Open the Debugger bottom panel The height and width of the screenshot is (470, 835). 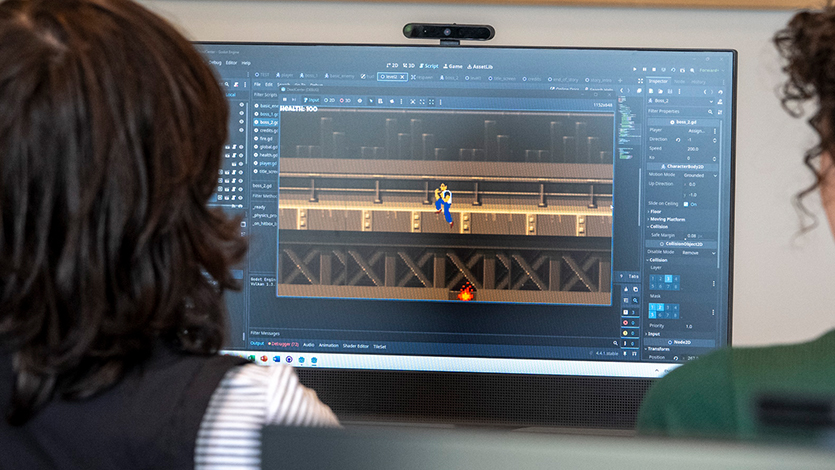click(283, 344)
